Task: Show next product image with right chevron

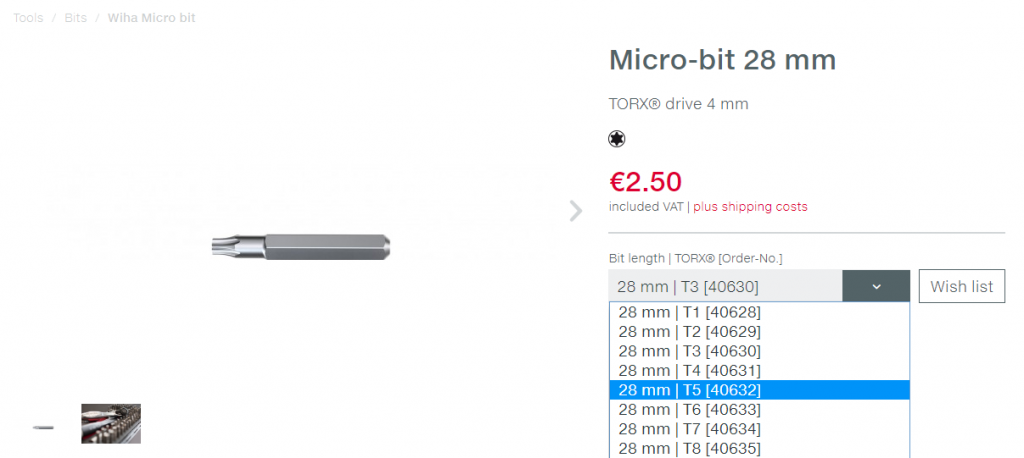Action: pos(575,211)
